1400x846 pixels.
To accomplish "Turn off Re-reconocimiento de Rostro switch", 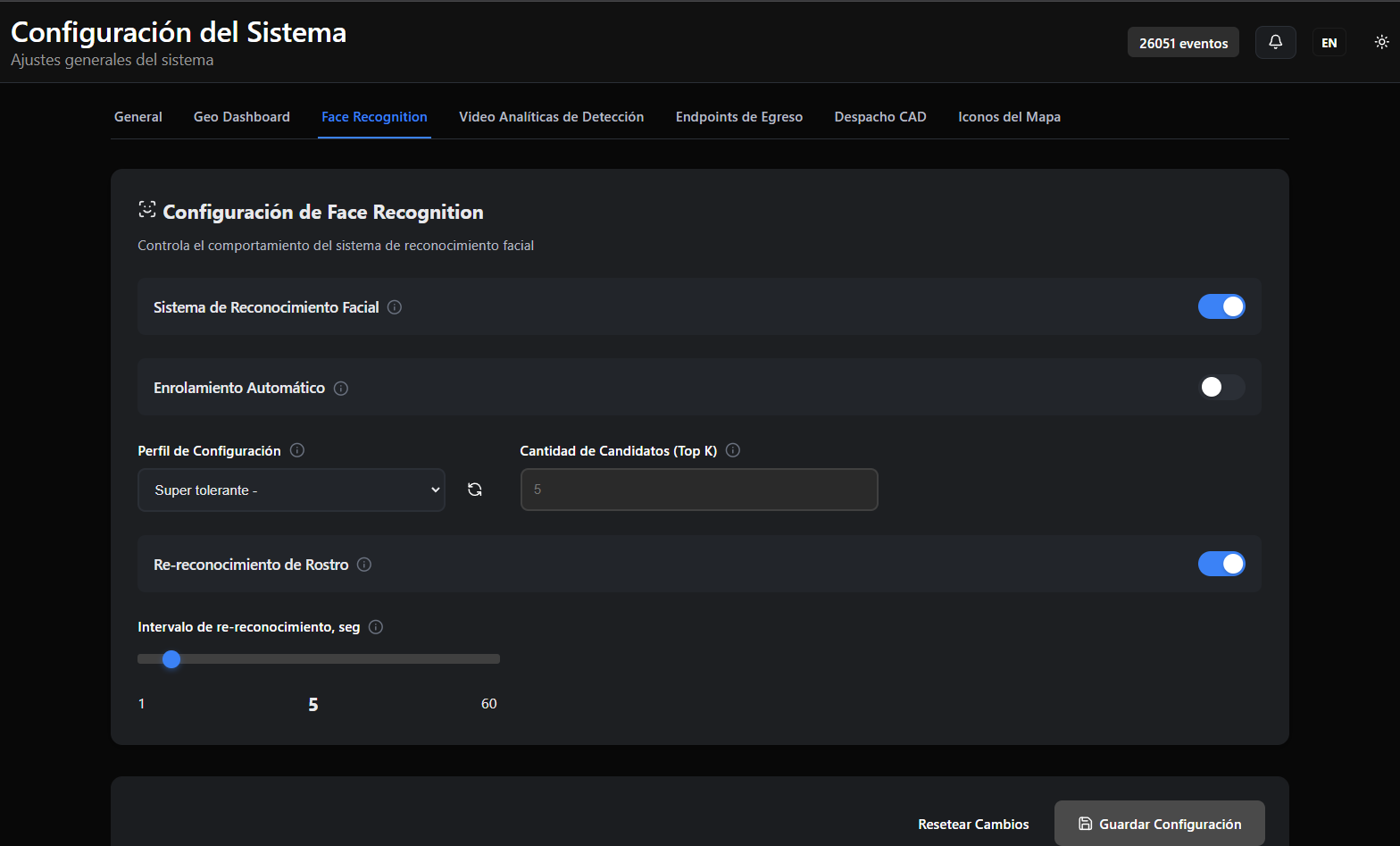I will [1221, 564].
